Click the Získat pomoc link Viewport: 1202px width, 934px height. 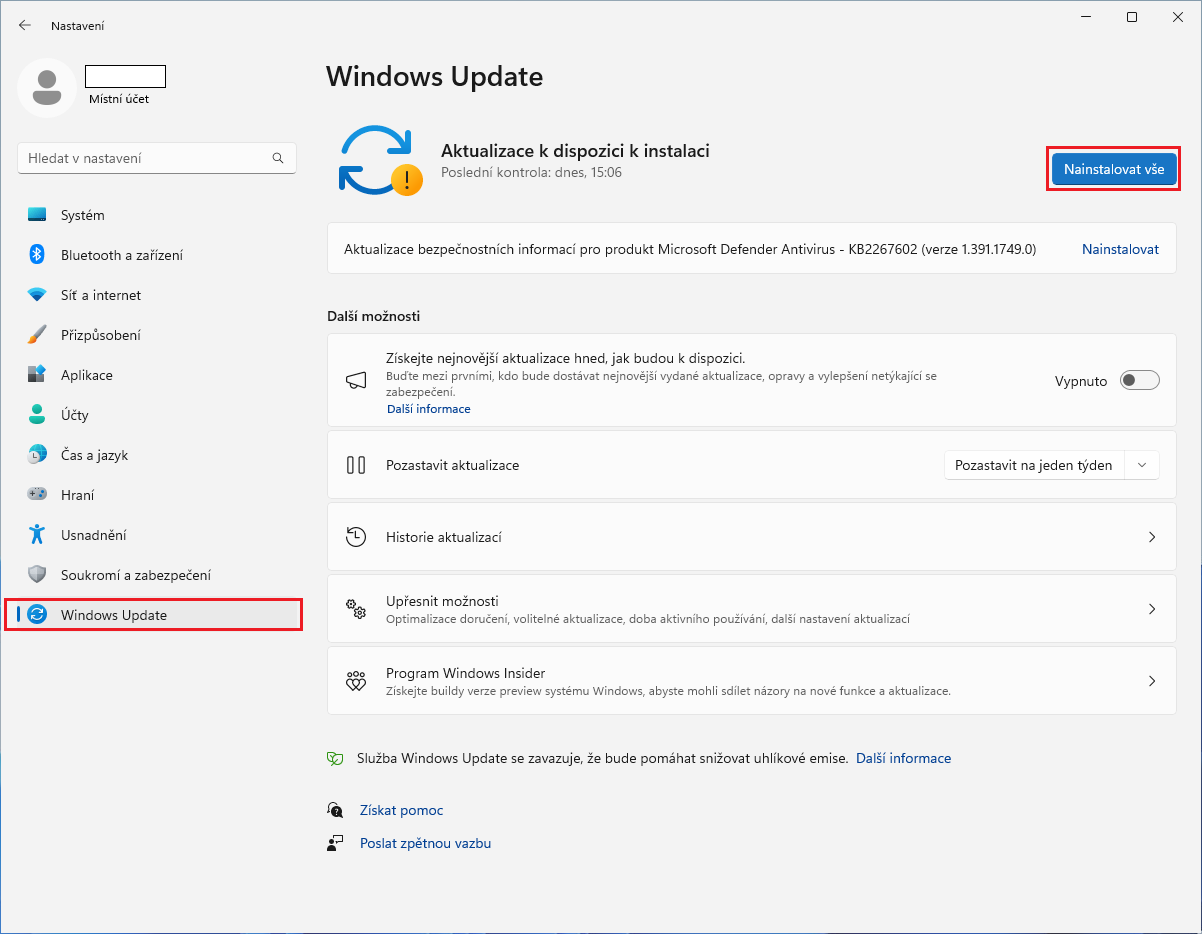coord(401,810)
